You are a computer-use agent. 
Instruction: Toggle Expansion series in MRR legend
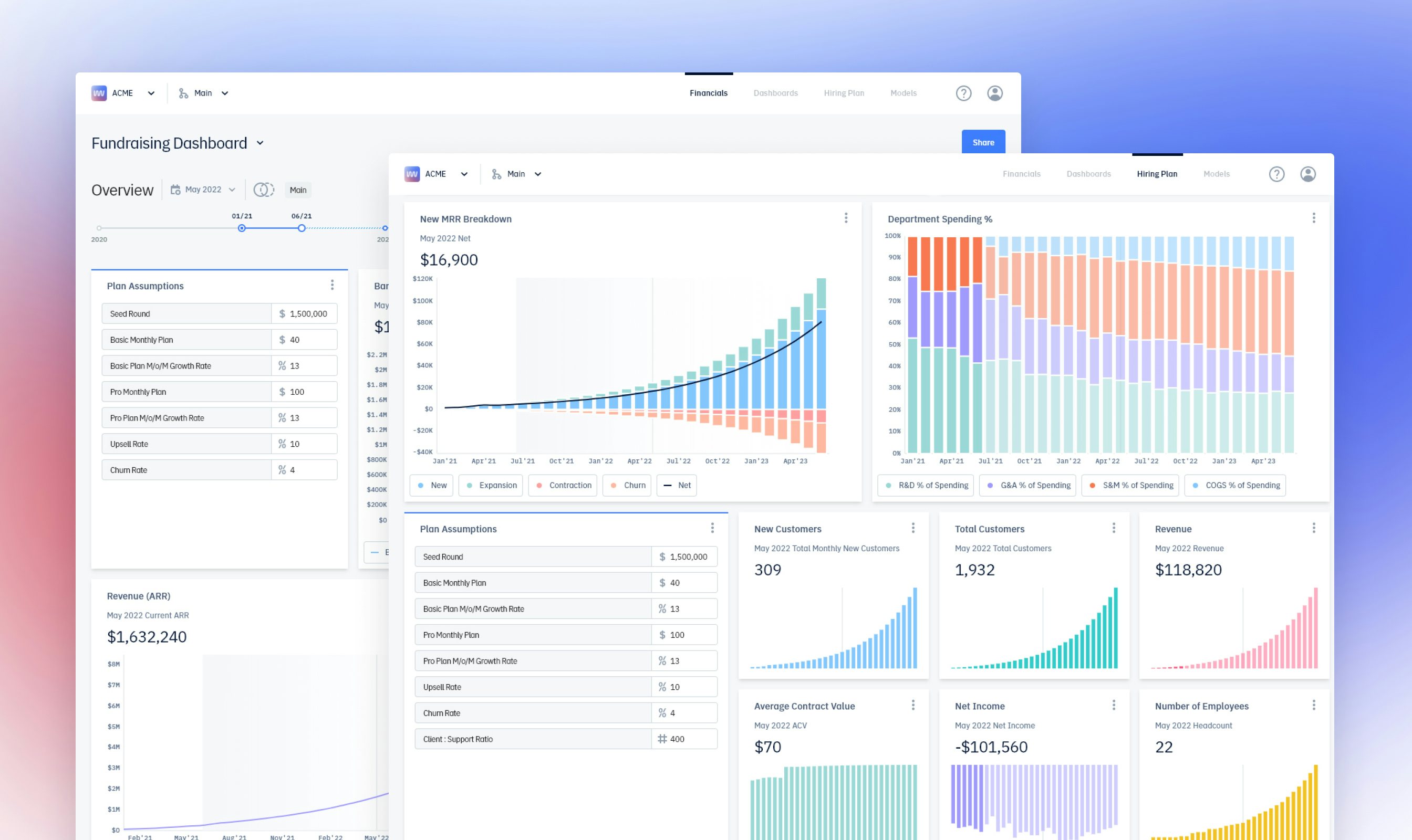point(491,485)
